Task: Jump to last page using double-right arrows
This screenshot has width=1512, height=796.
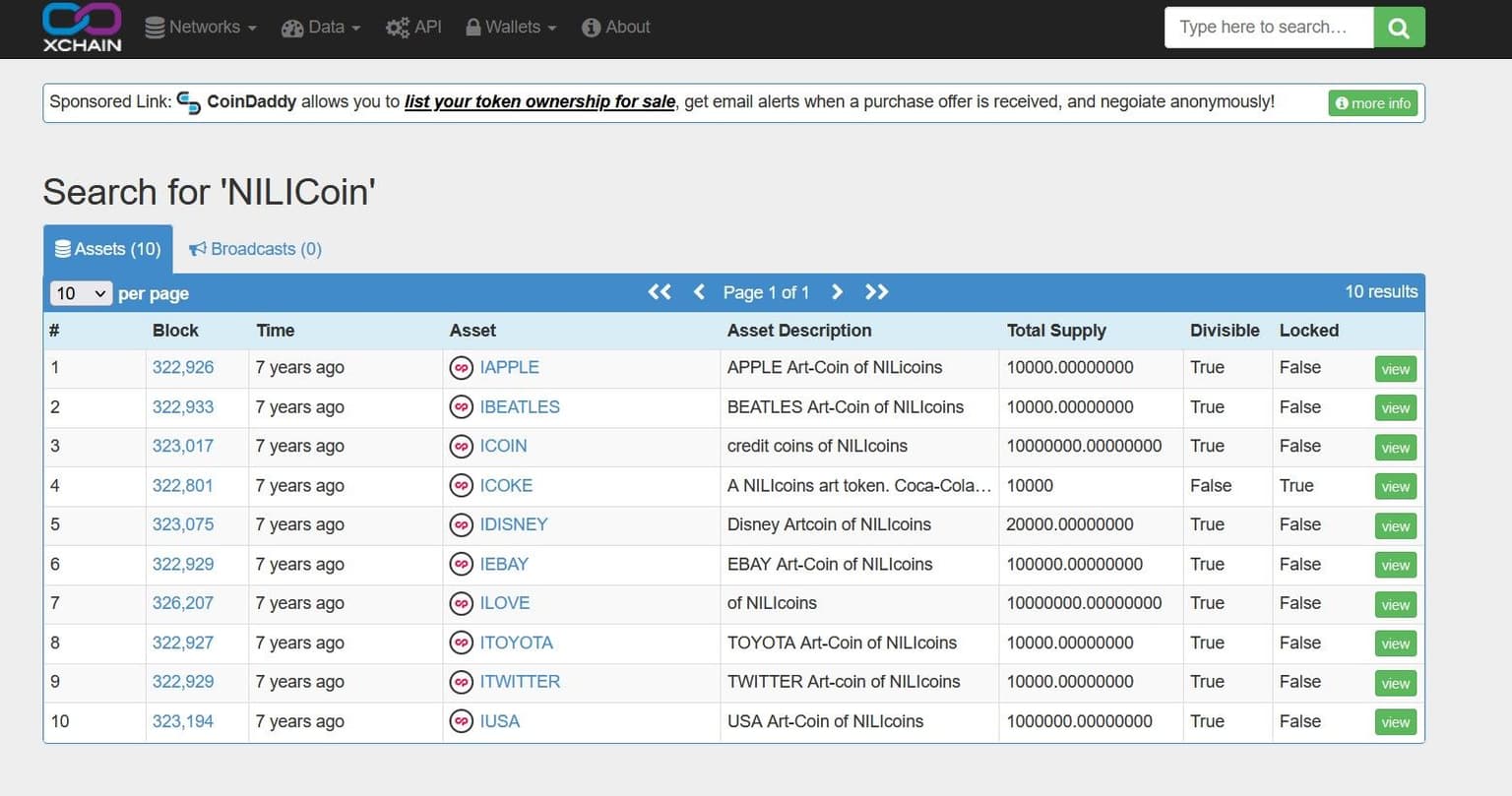Action: 876,292
